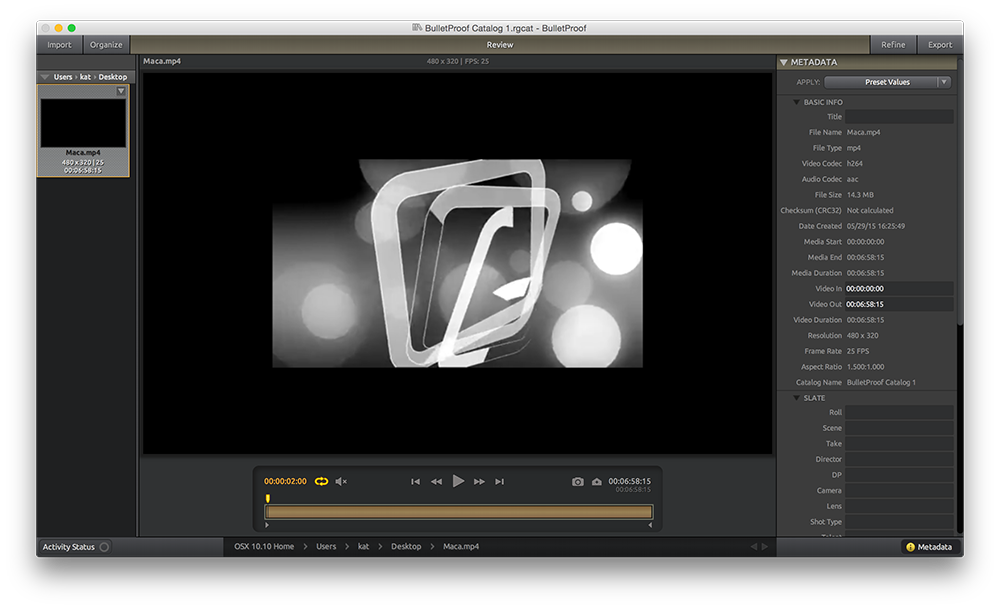Play the Maca.mp4 video
1000x609 pixels.
pos(458,481)
